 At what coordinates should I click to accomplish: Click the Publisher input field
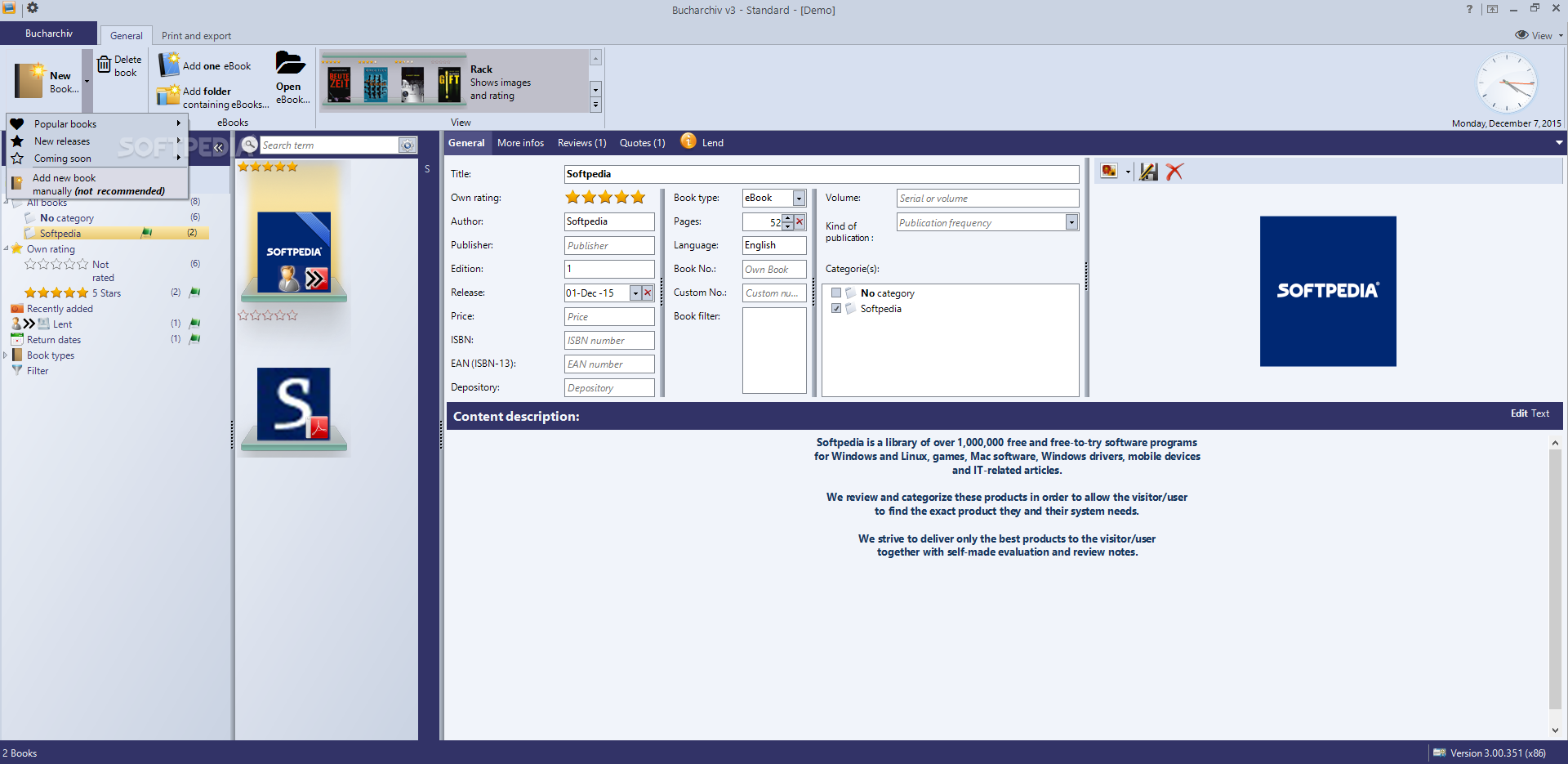(609, 245)
